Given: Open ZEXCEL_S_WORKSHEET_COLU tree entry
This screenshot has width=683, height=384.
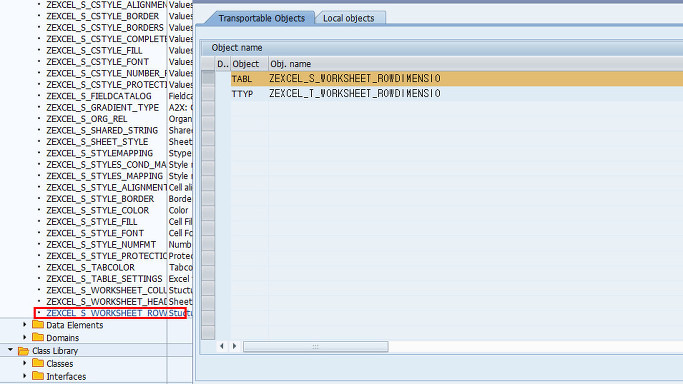Looking at the screenshot, I should click(107, 290).
